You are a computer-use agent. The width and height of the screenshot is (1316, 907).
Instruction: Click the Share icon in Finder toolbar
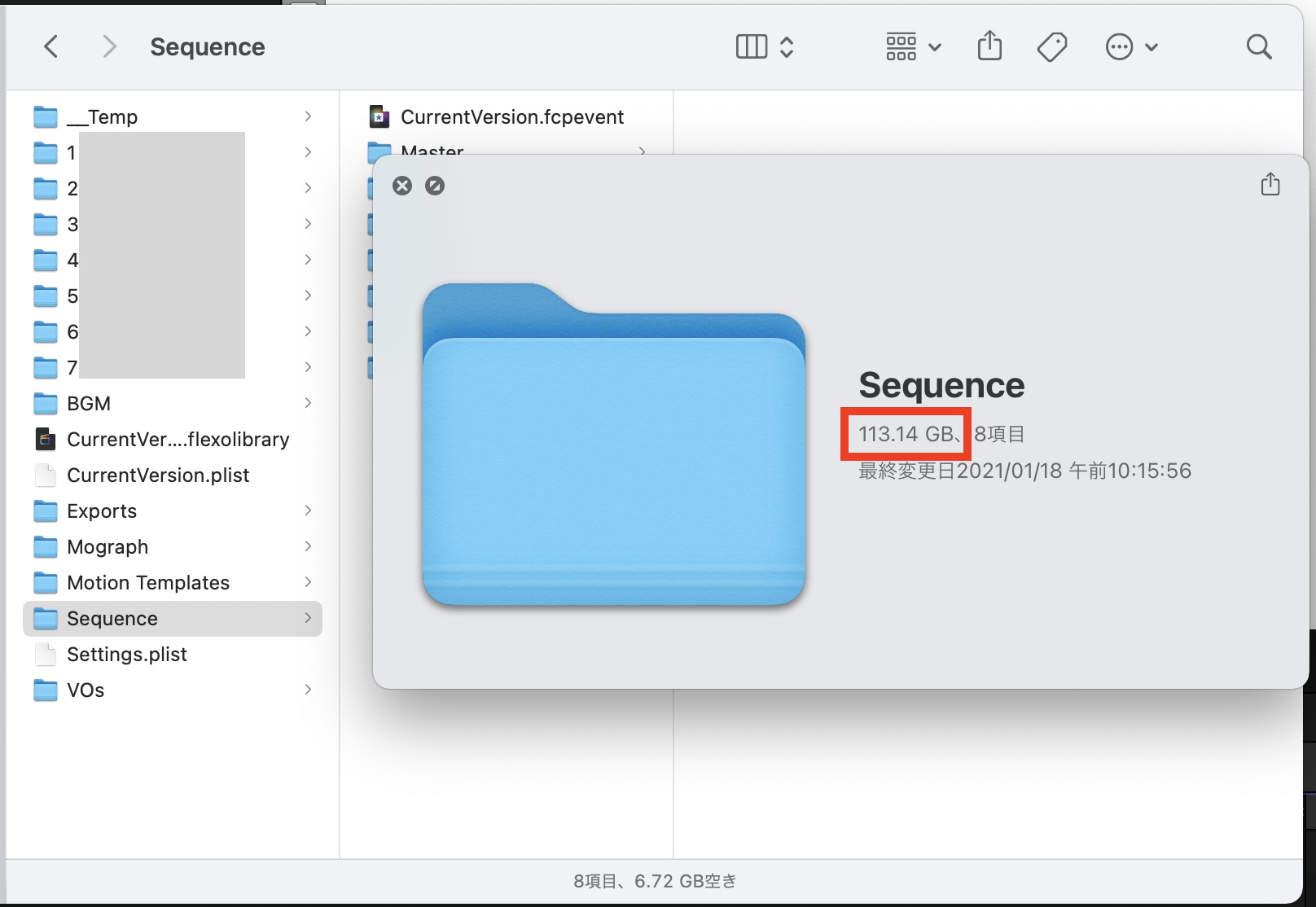tap(989, 46)
